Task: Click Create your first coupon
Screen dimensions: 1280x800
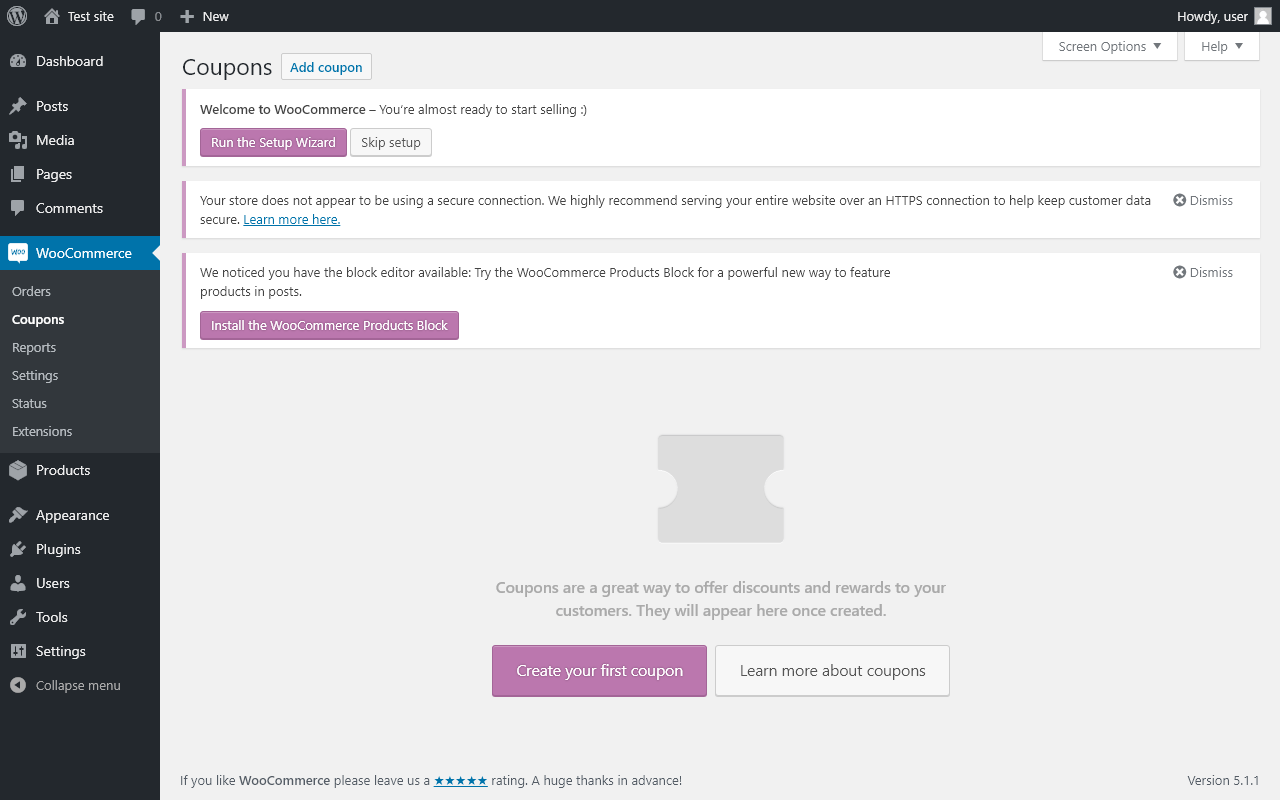Action: pos(599,671)
